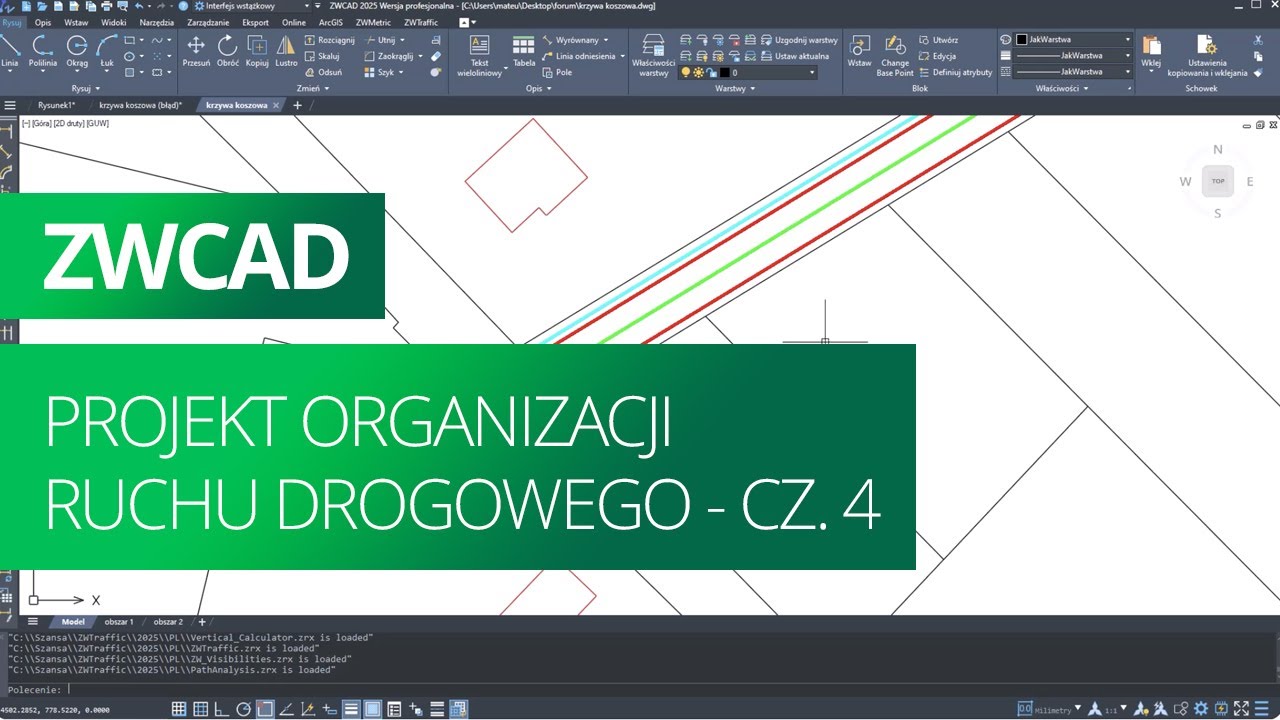Viewport: 1280px width, 720px height.
Task: Click the TOP face of view cube
Action: 1217,181
